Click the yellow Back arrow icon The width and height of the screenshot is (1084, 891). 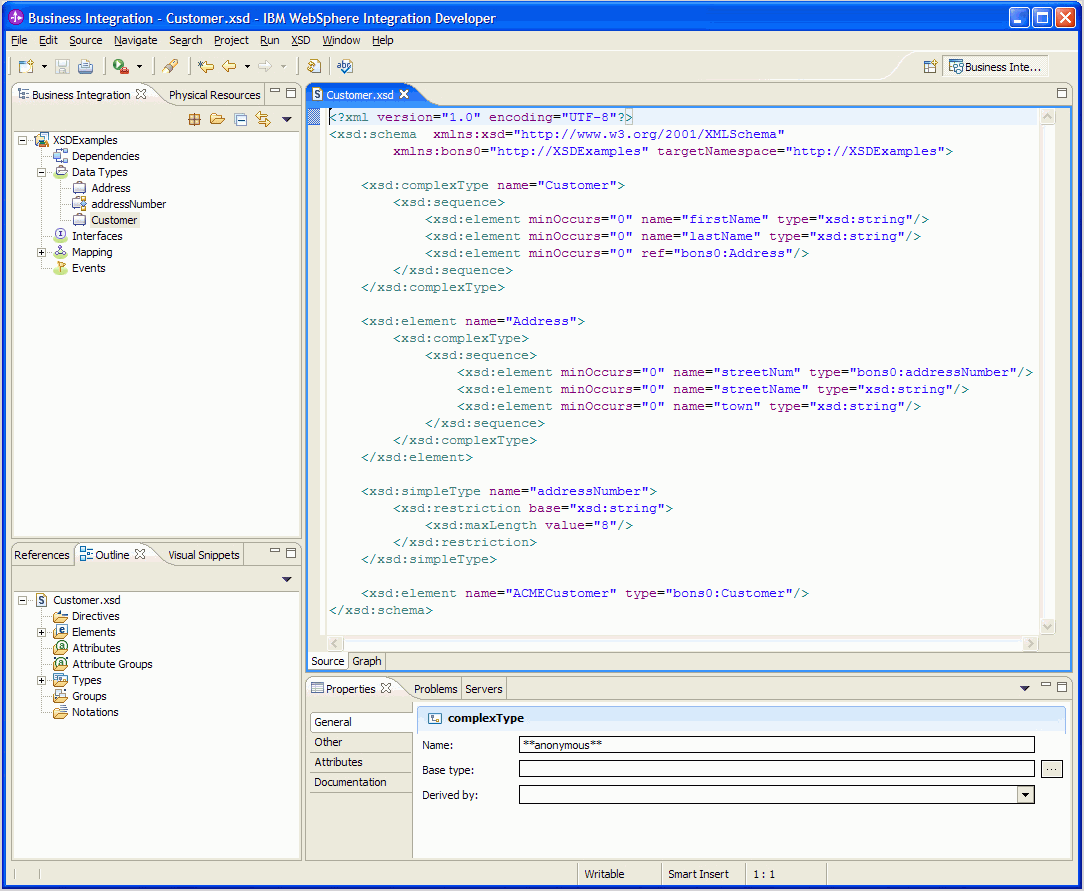[229, 67]
